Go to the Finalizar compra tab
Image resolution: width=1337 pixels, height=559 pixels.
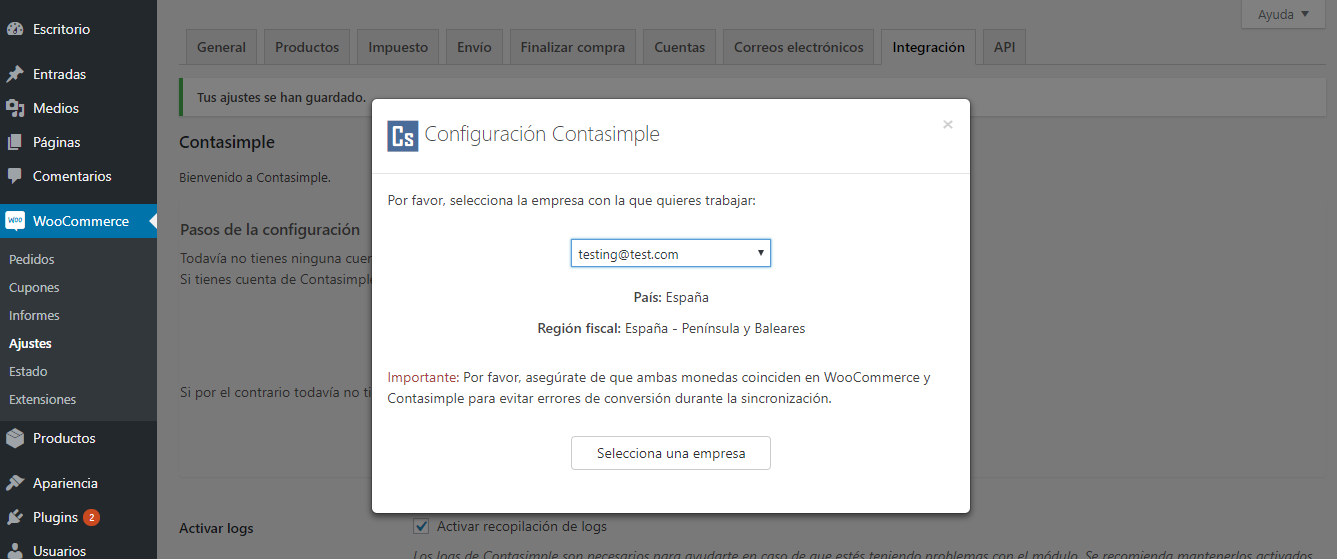pos(573,47)
